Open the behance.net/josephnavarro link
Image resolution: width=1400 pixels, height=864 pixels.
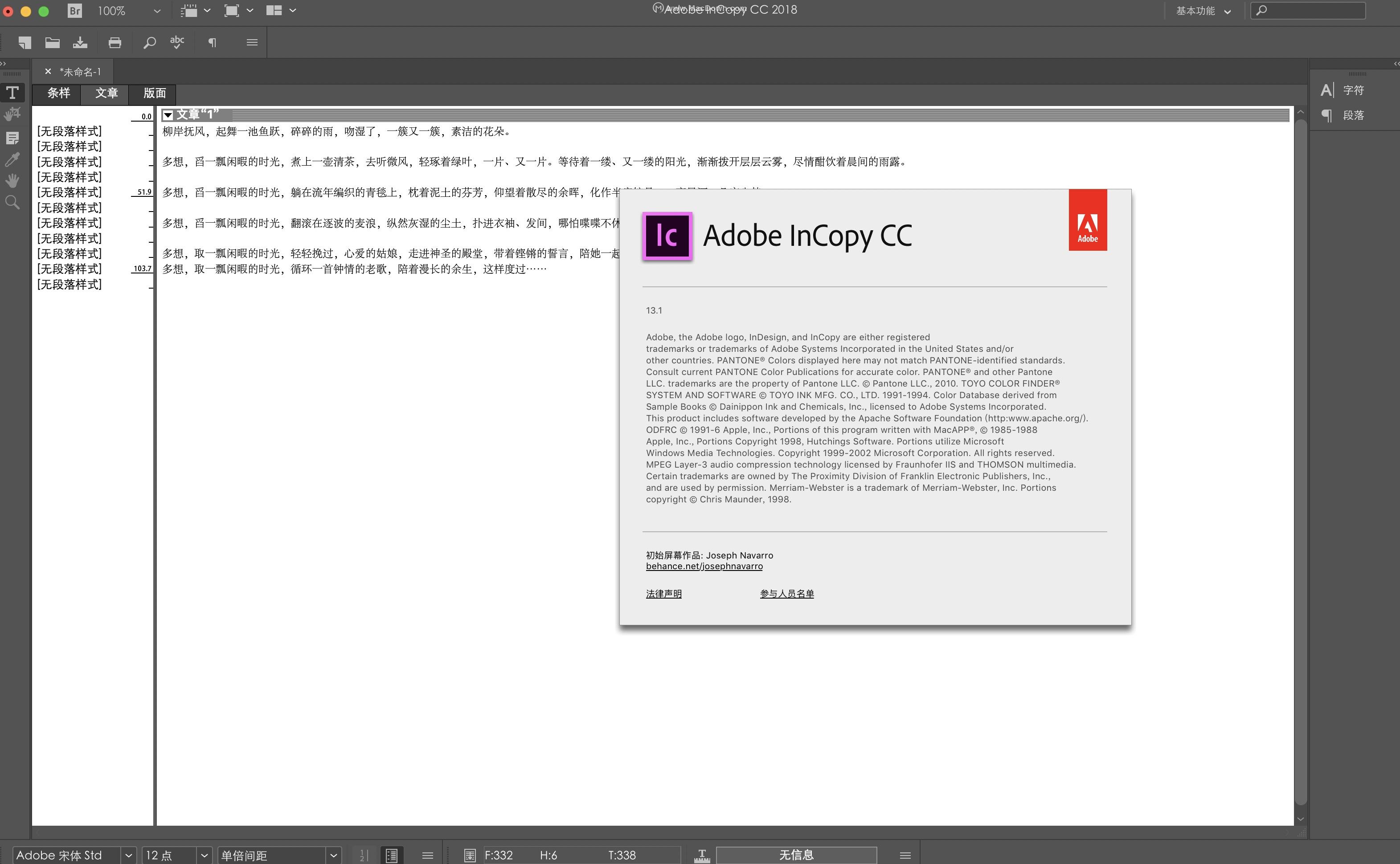(704, 566)
